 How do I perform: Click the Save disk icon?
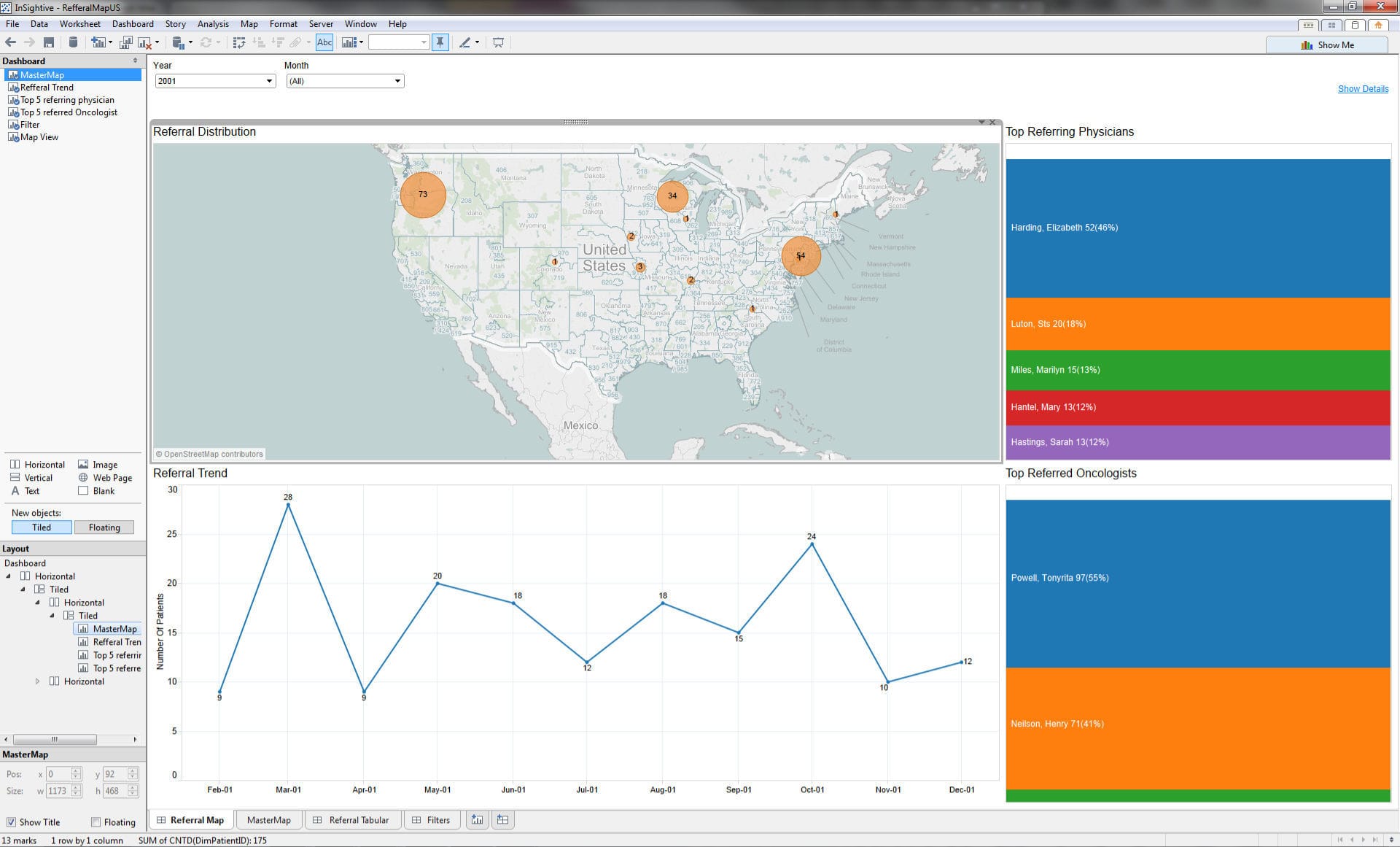click(49, 42)
